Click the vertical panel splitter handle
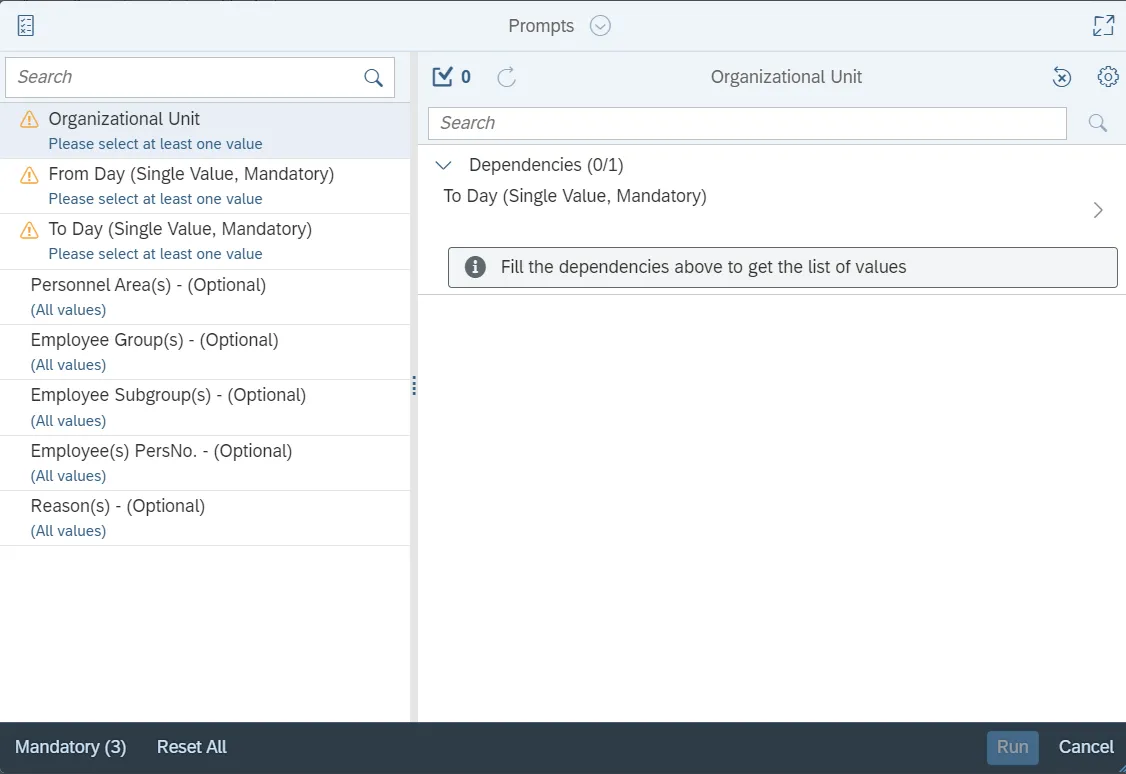 (x=414, y=386)
